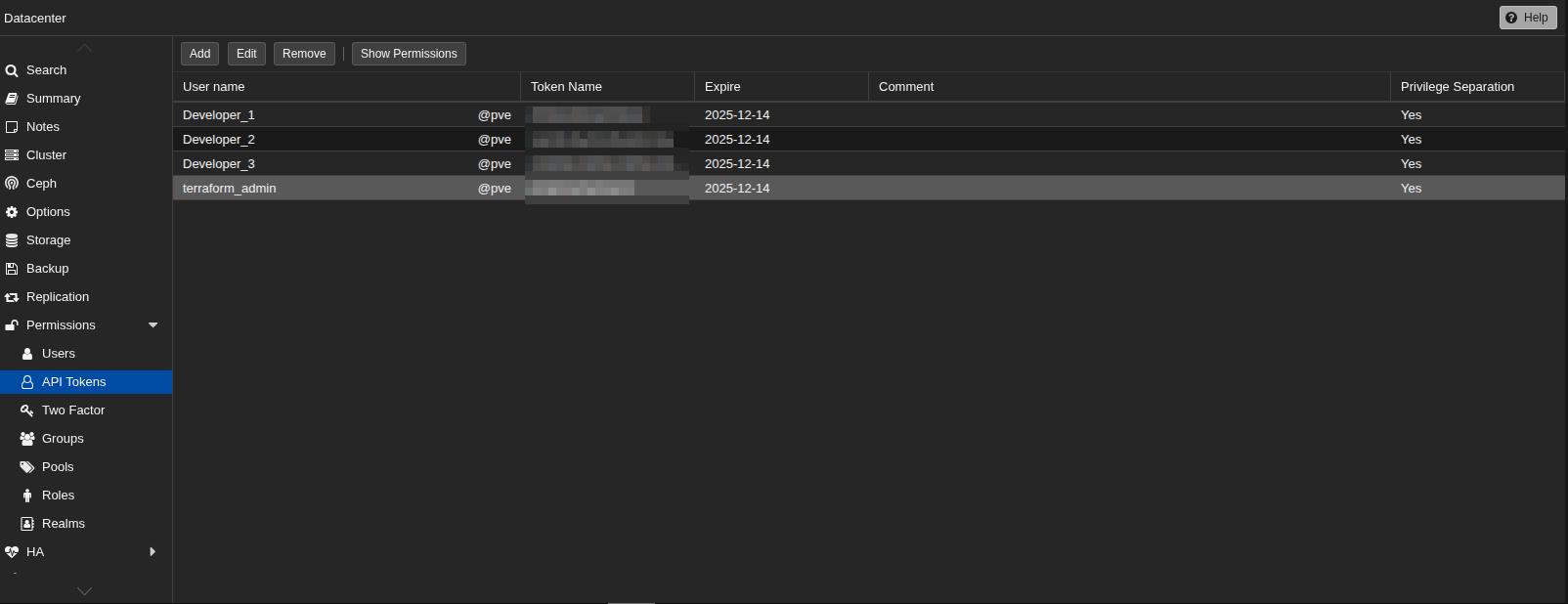Click the Ceph icon in sidebar
This screenshot has height=604, width=1568.
pos(12,184)
